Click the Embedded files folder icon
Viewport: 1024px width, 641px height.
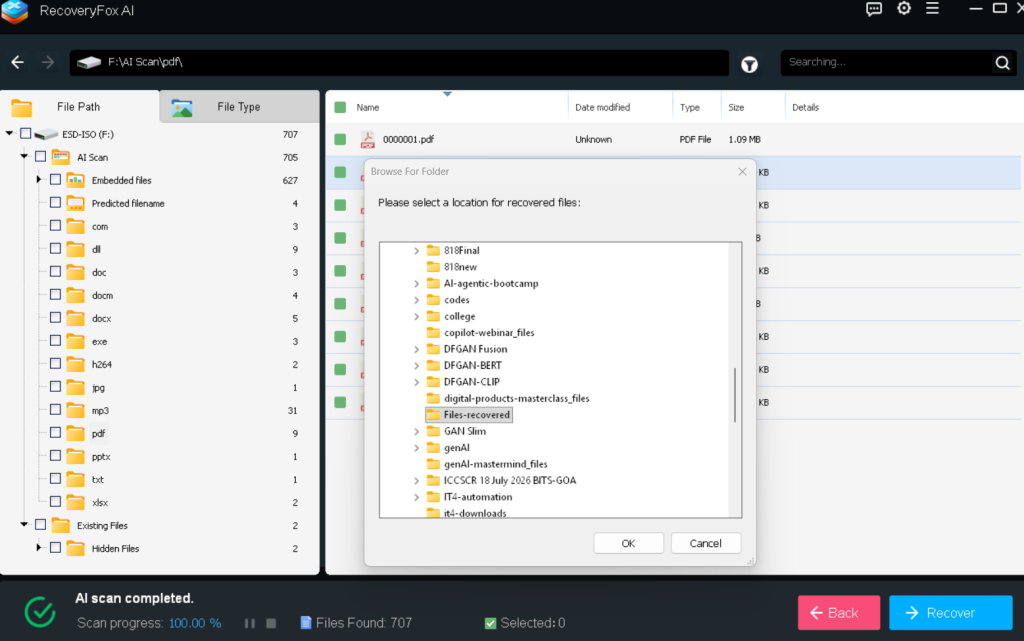[x=76, y=180]
